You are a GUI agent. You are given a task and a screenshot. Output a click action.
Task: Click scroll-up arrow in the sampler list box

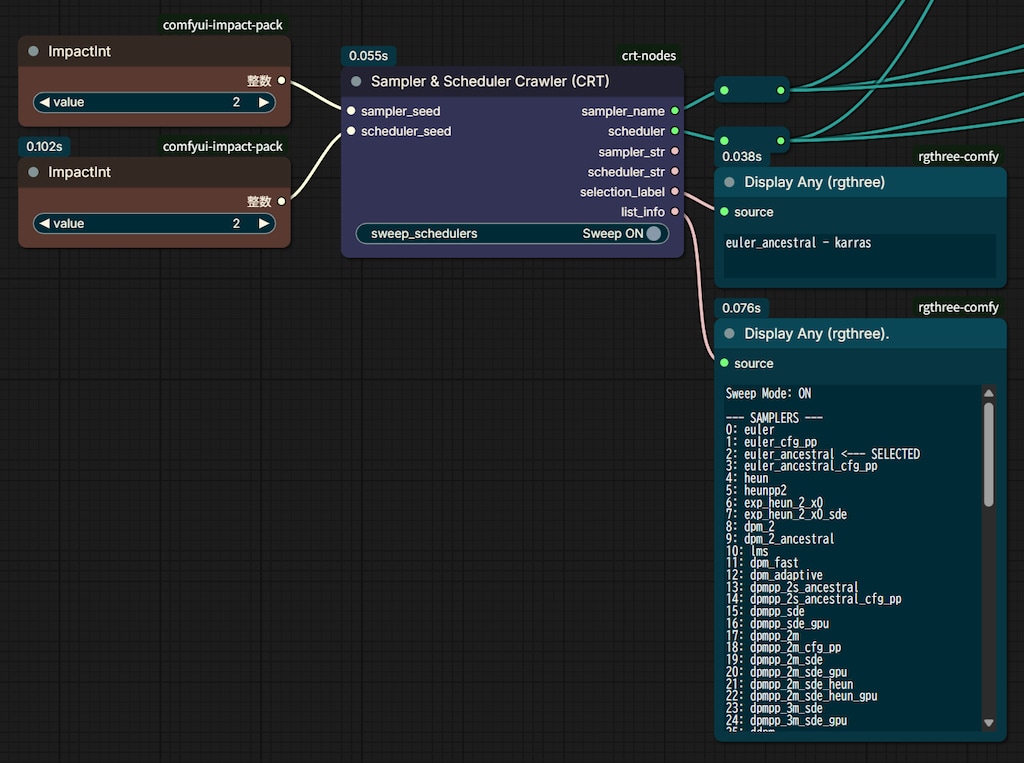[989, 393]
